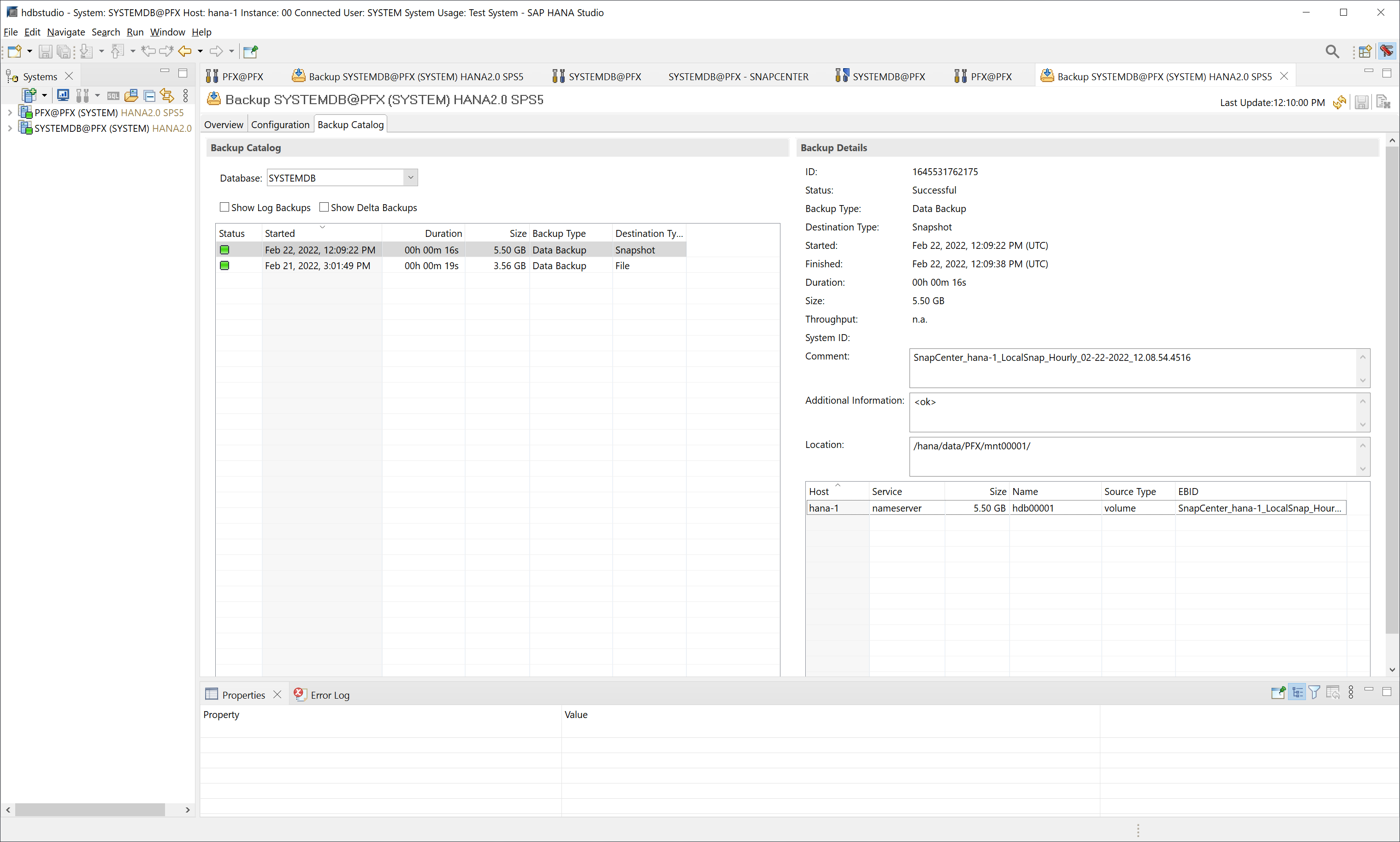
Task: Click the toolbar search magnifier icon
Action: (1332, 52)
